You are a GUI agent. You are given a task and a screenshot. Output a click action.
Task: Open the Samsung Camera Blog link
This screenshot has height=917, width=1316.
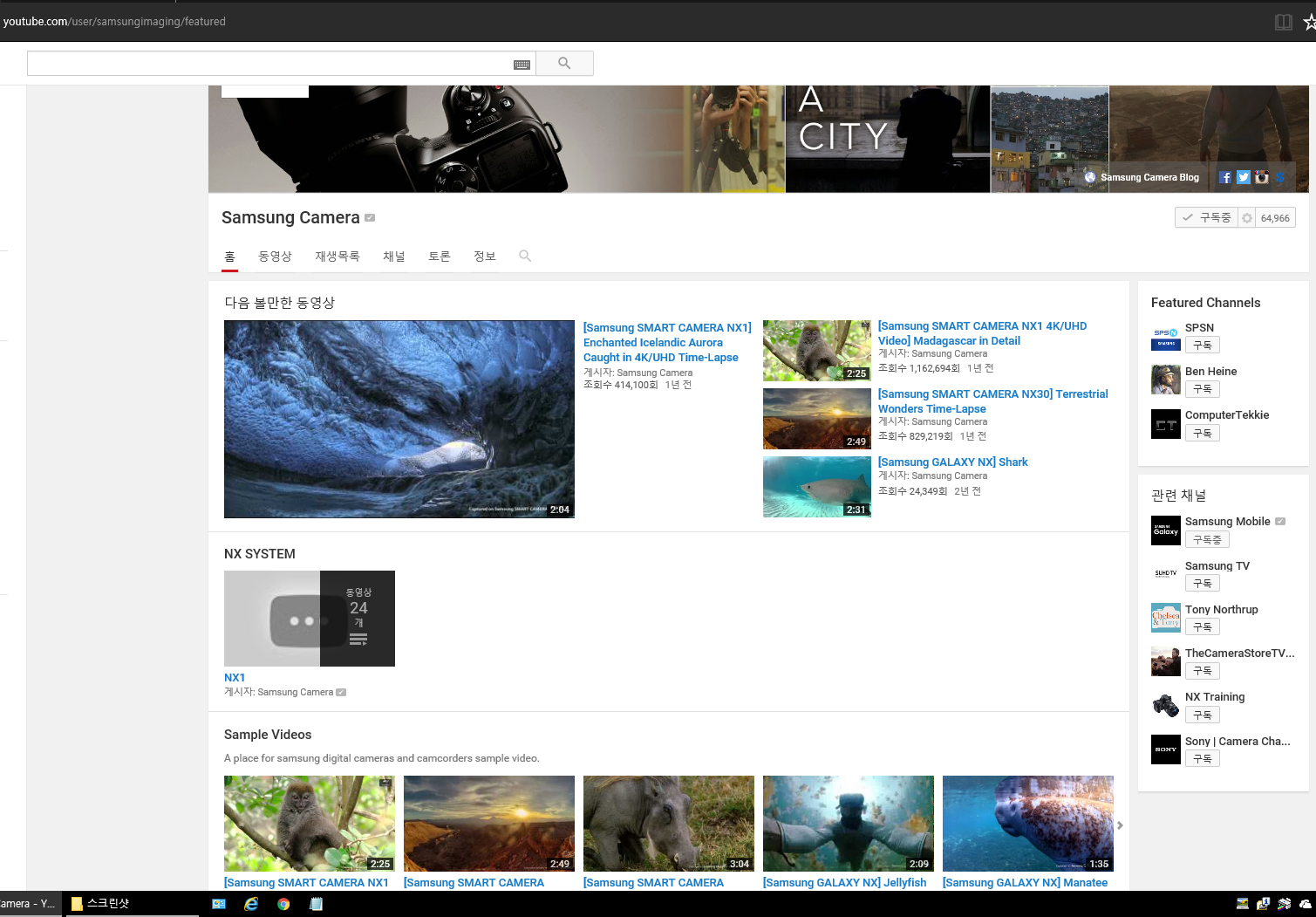point(1149,177)
